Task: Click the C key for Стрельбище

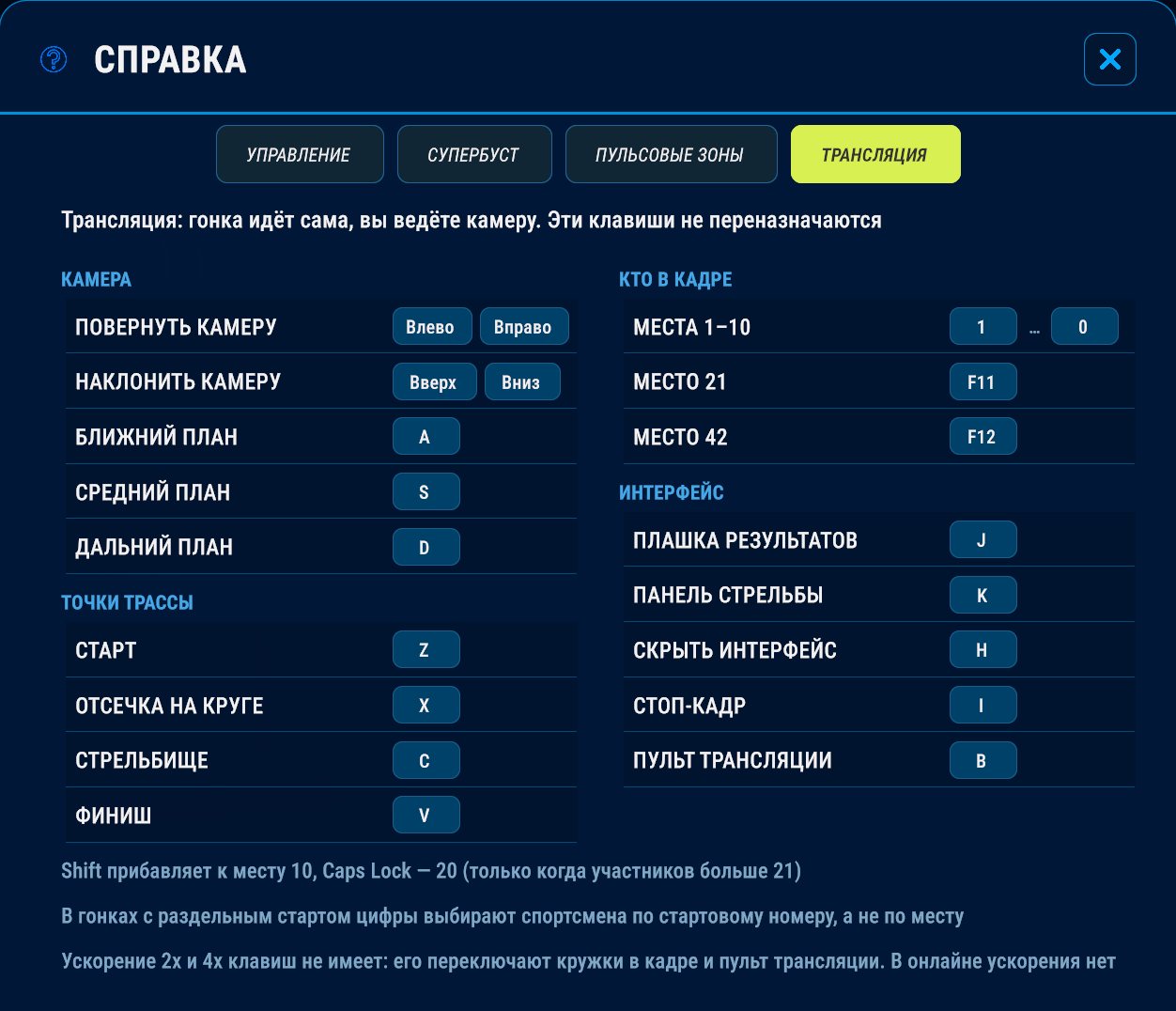Action: point(426,760)
